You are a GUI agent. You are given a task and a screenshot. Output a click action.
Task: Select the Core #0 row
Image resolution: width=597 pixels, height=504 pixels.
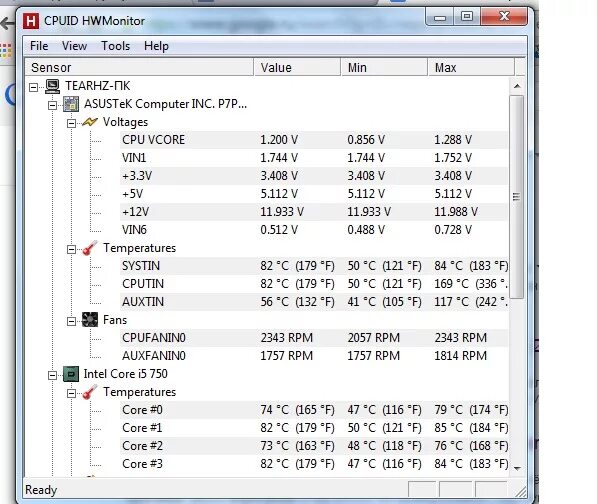pyautogui.click(x=314, y=410)
